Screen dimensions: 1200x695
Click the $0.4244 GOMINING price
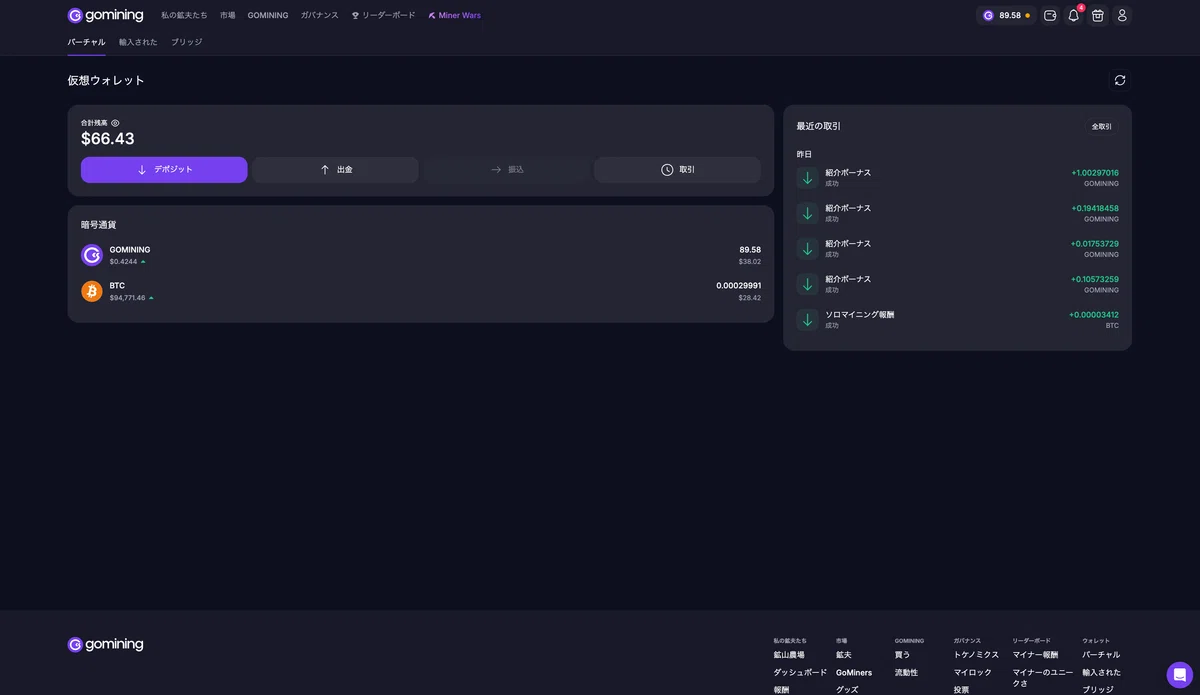124,262
